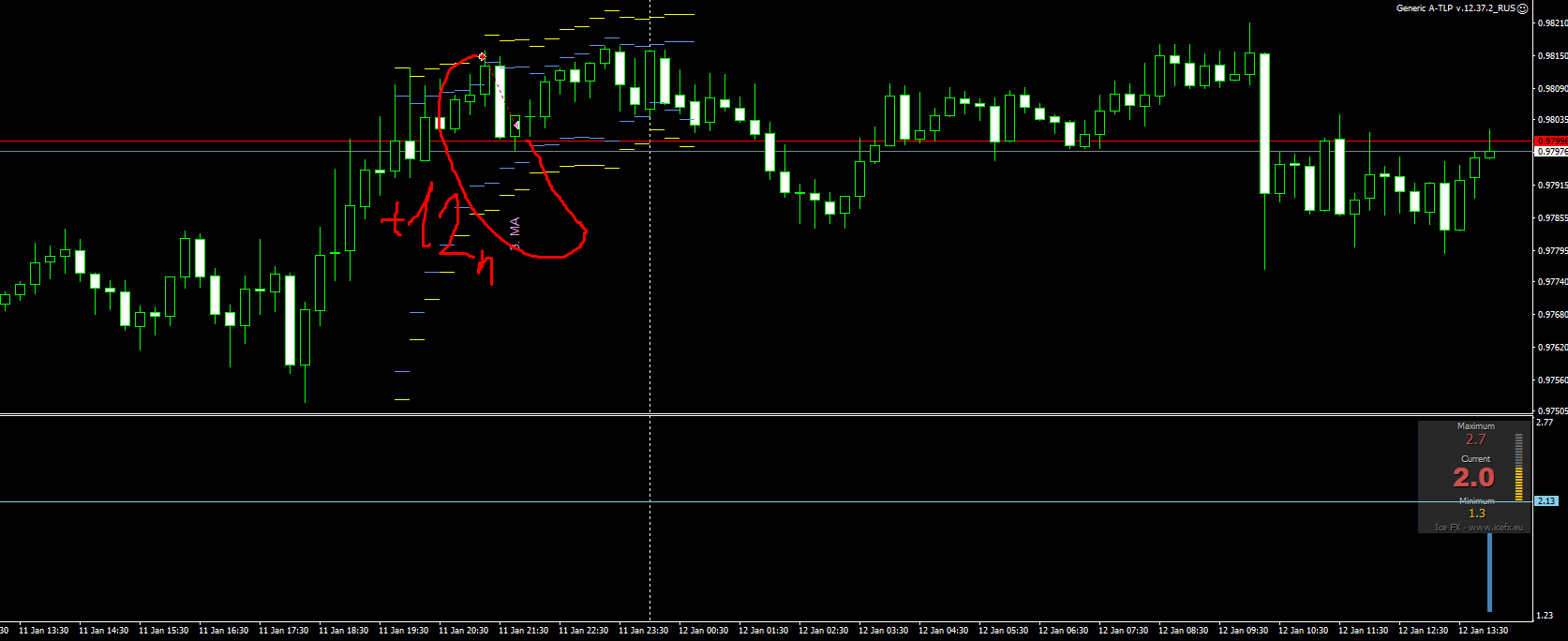Viewport: 1568px width, 641px height.
Task: Click the smiley expert advisor icon
Action: click(x=1523, y=7)
